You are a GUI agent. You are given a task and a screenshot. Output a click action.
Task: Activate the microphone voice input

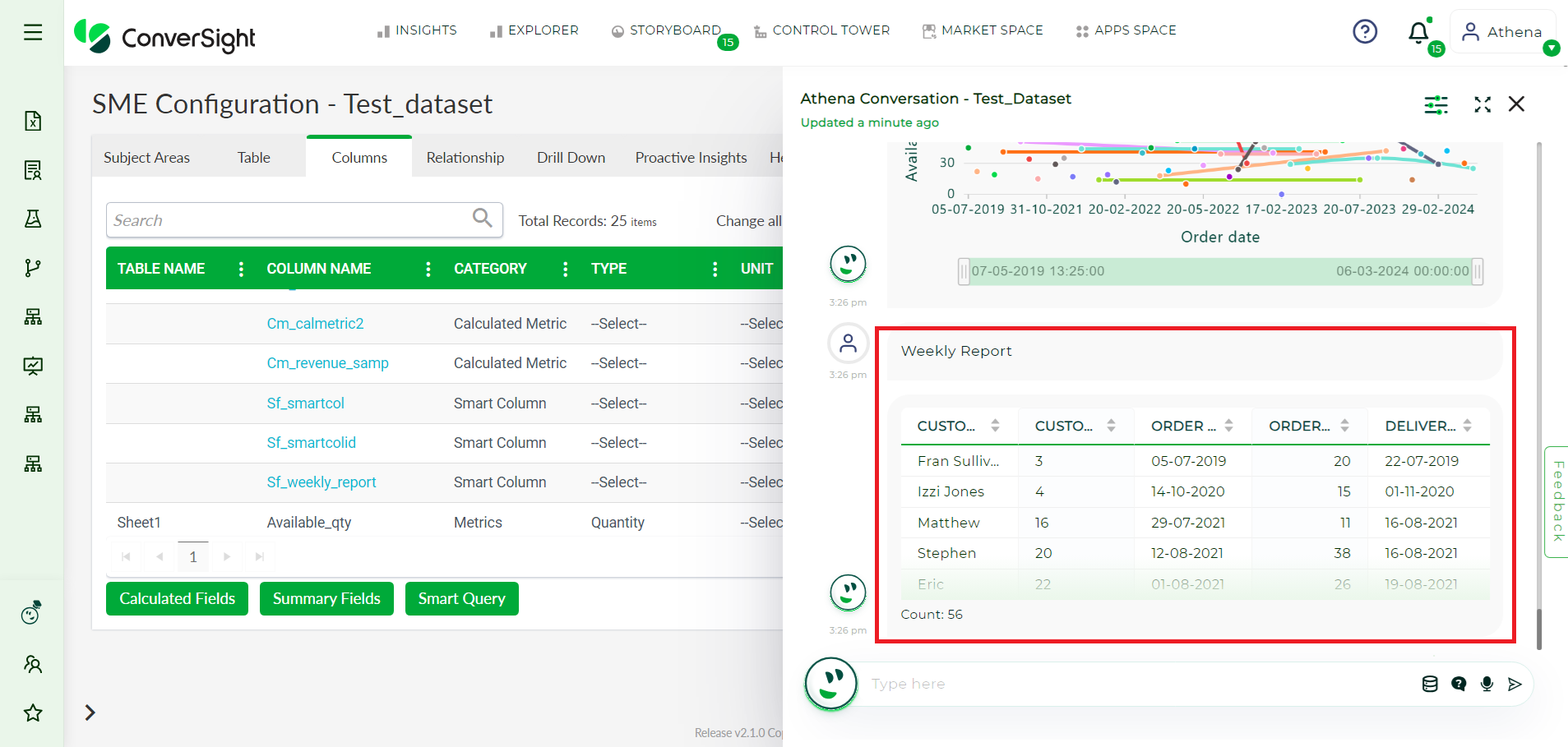pos(1487,684)
